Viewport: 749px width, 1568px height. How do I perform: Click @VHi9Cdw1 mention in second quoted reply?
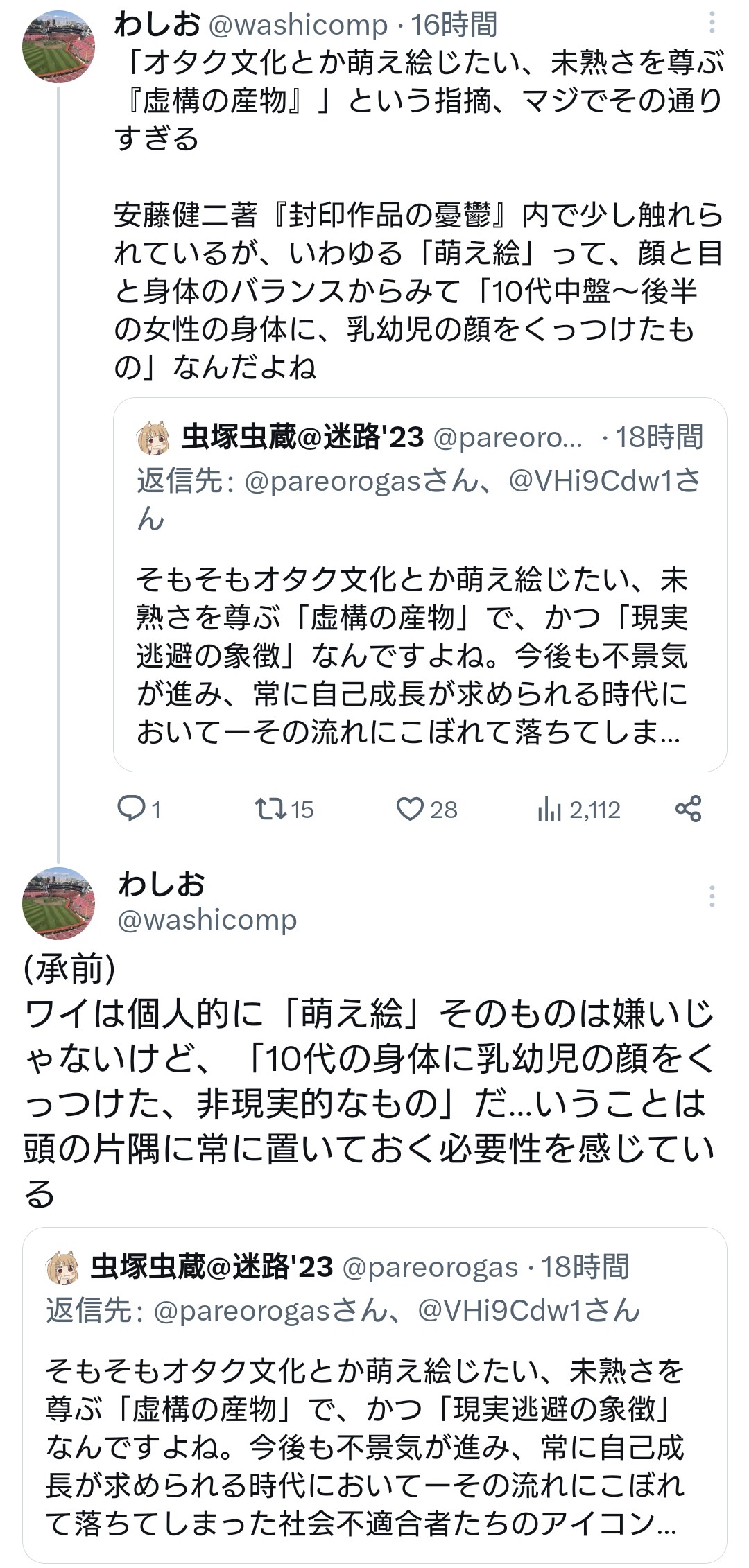(512, 1311)
